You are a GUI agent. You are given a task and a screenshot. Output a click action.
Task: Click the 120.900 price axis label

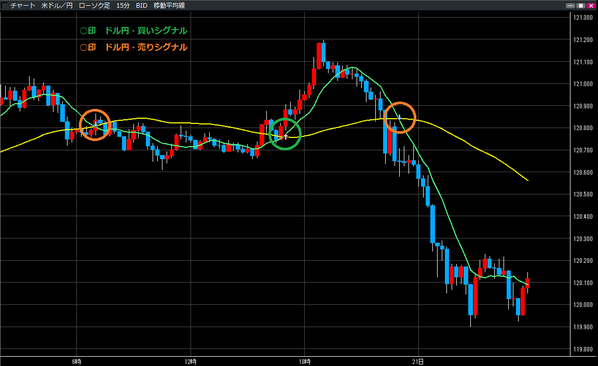[x=583, y=106]
